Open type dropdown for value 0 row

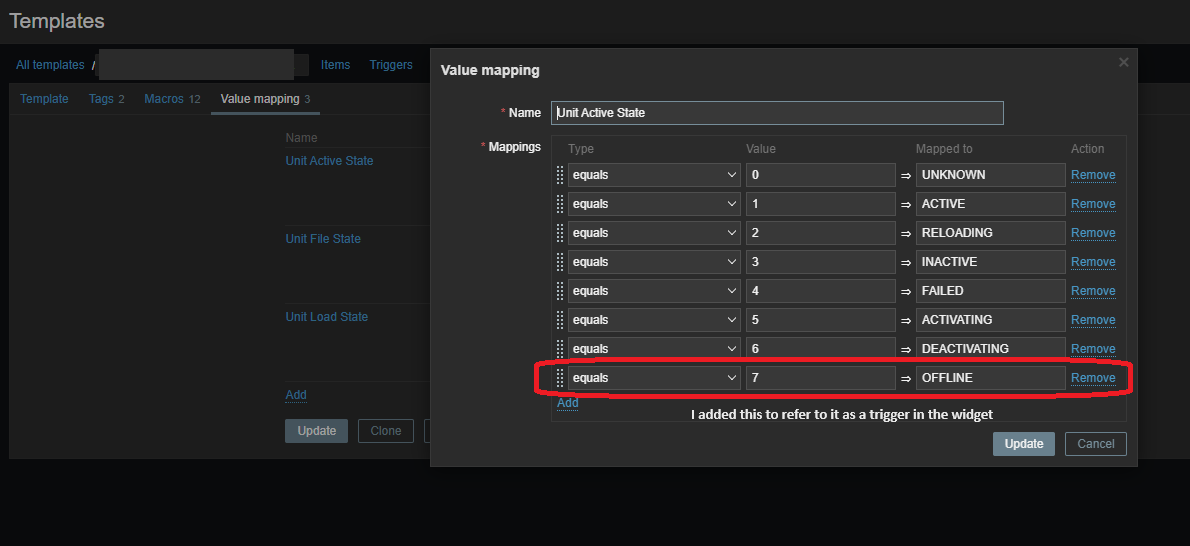pyautogui.click(x=653, y=175)
